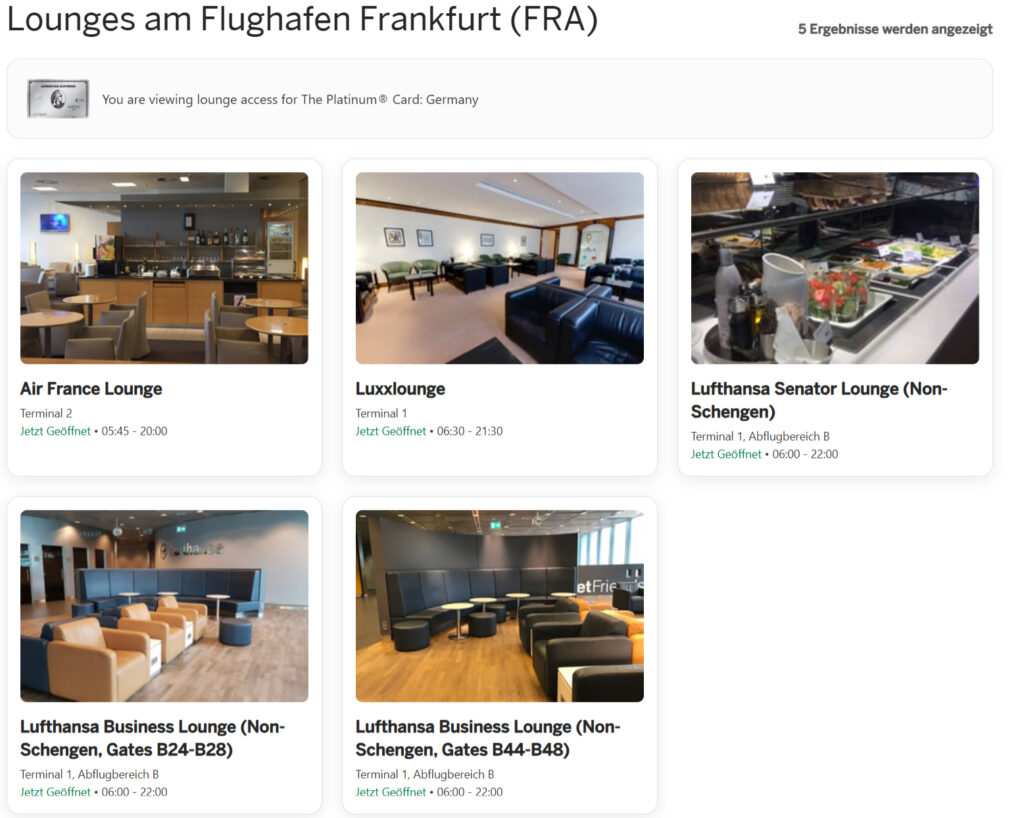
Task: Open the Air France Lounge photo
Action: 164,268
